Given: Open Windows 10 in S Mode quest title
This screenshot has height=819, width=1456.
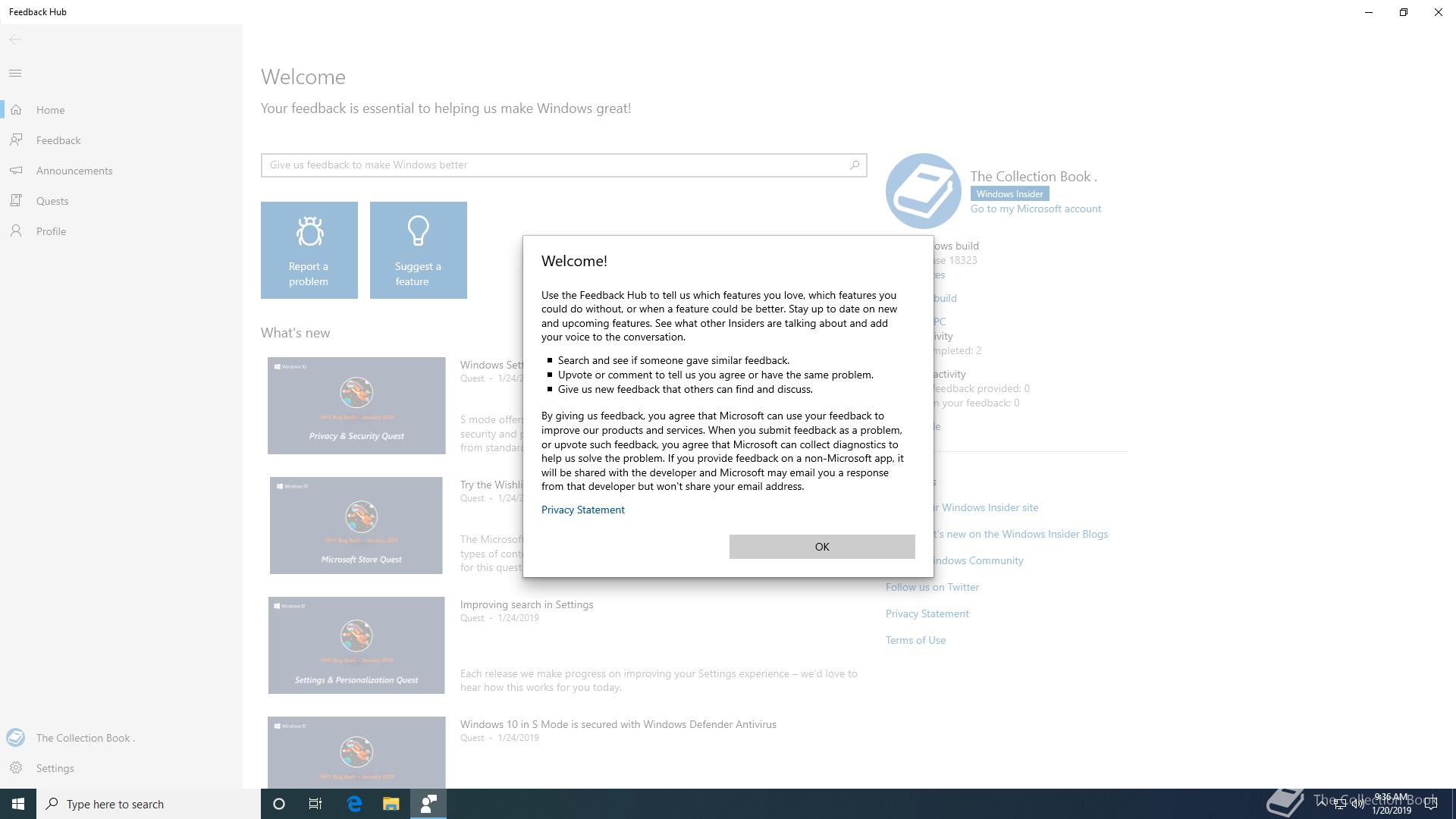Looking at the screenshot, I should click(618, 724).
